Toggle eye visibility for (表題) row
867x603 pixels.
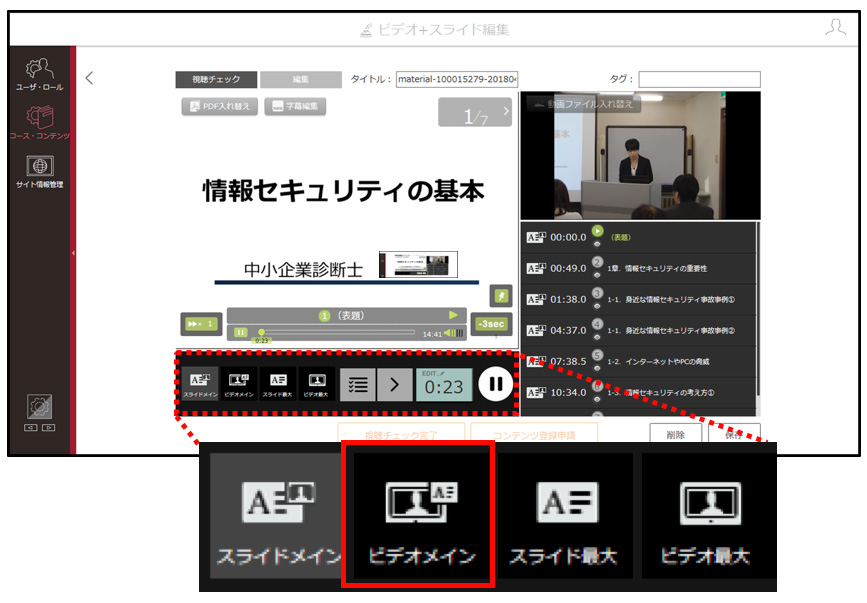(x=597, y=244)
